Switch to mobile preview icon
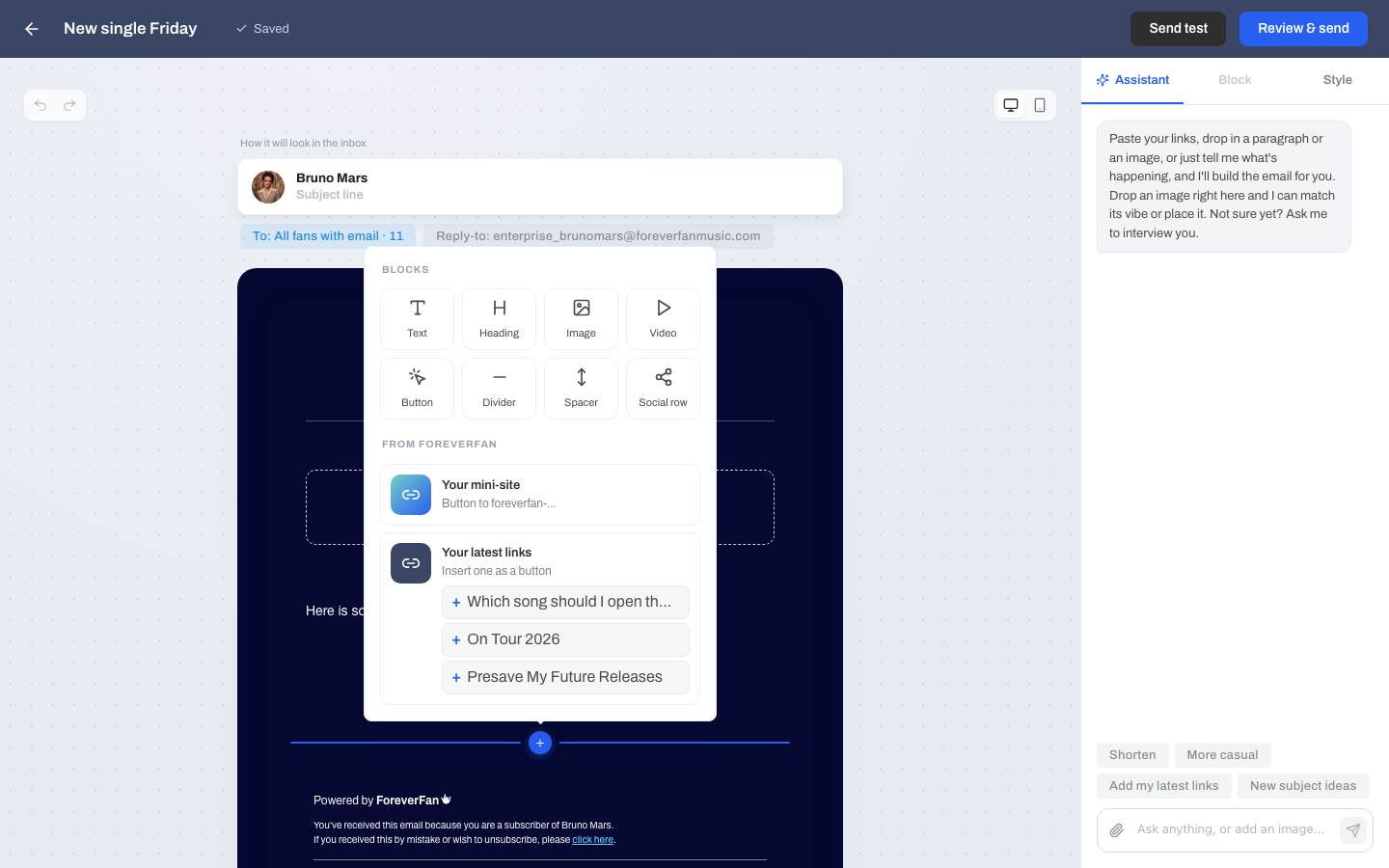 [1040, 105]
